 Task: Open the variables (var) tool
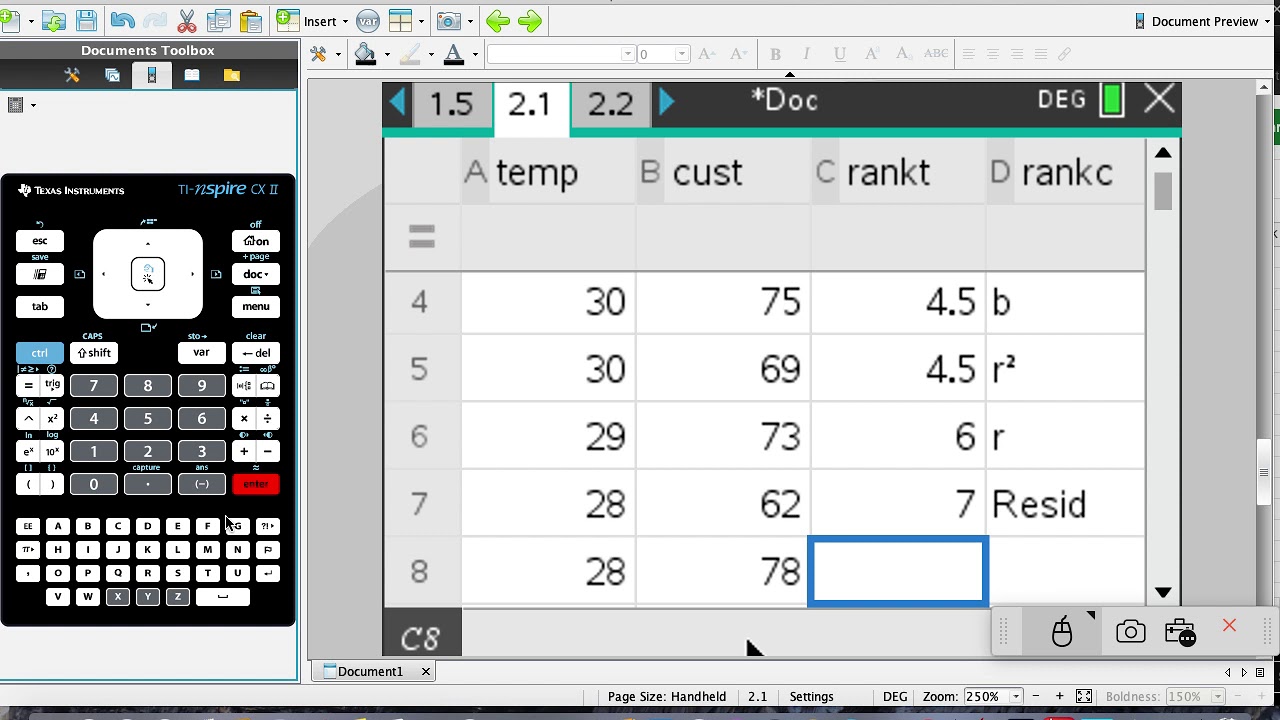click(x=368, y=21)
